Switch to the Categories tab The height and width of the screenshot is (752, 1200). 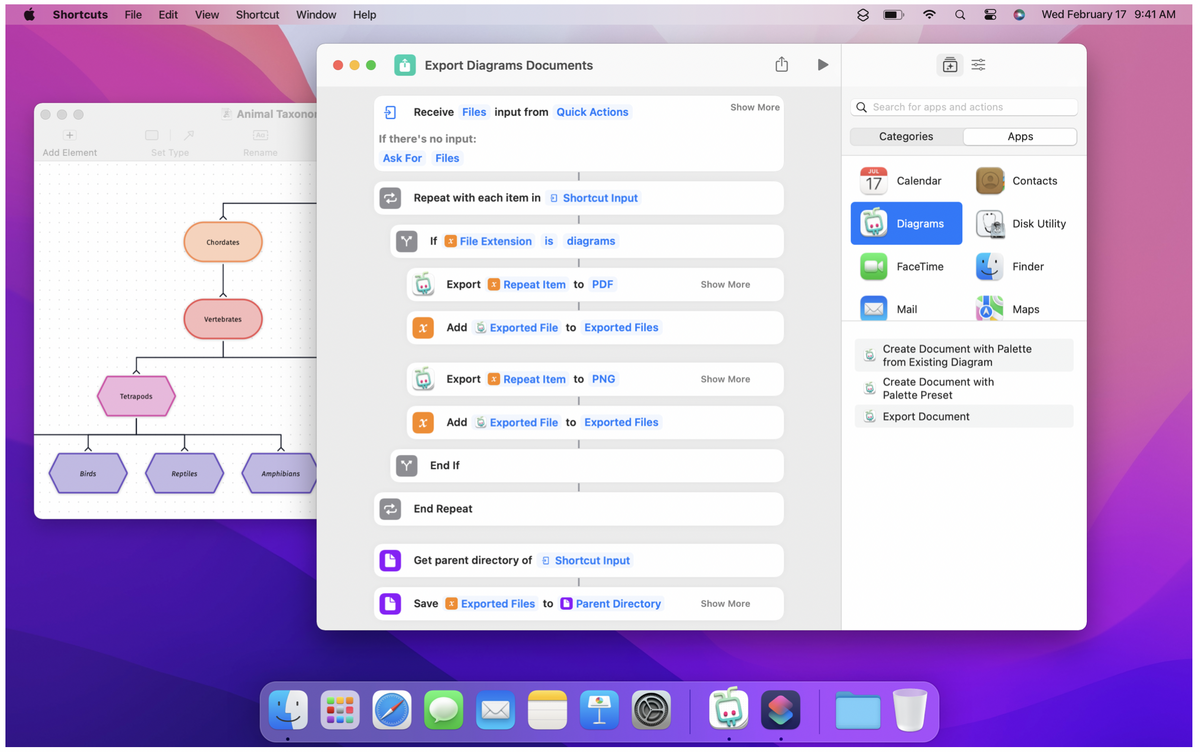pyautogui.click(x=906, y=137)
